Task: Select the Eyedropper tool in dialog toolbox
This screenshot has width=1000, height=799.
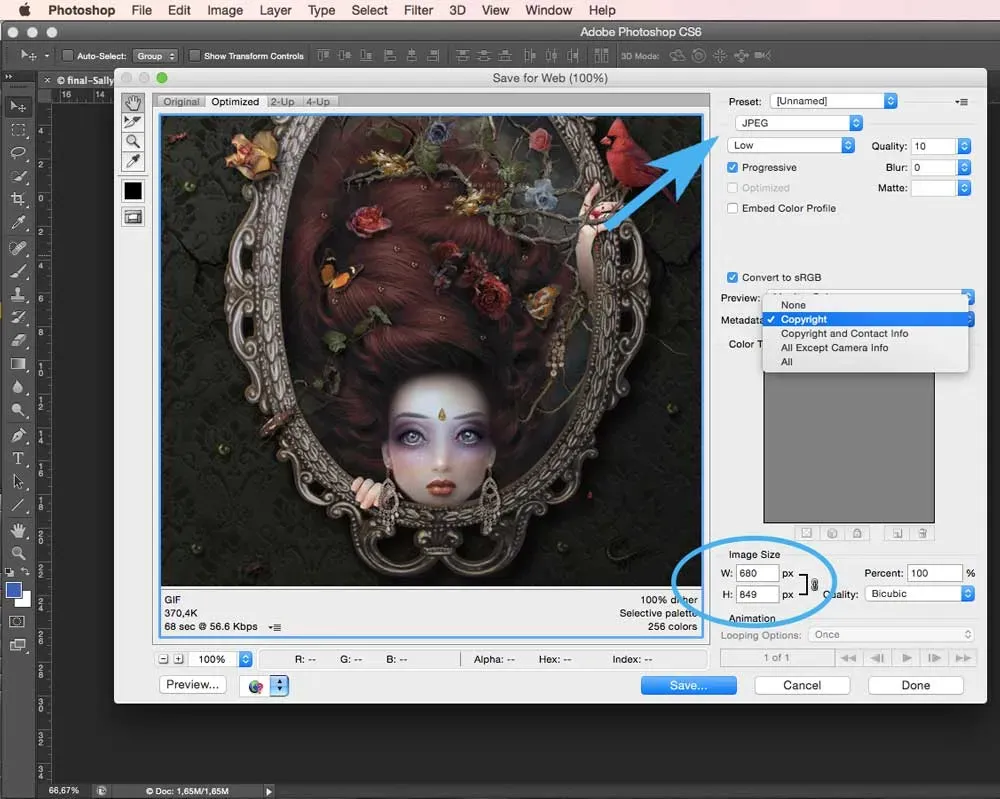Action: pos(133,161)
